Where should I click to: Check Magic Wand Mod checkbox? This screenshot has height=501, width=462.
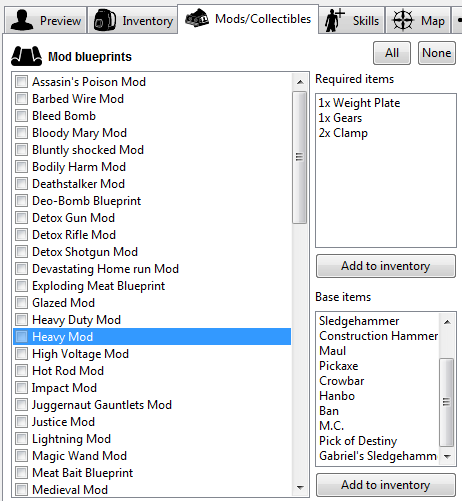click(21, 455)
